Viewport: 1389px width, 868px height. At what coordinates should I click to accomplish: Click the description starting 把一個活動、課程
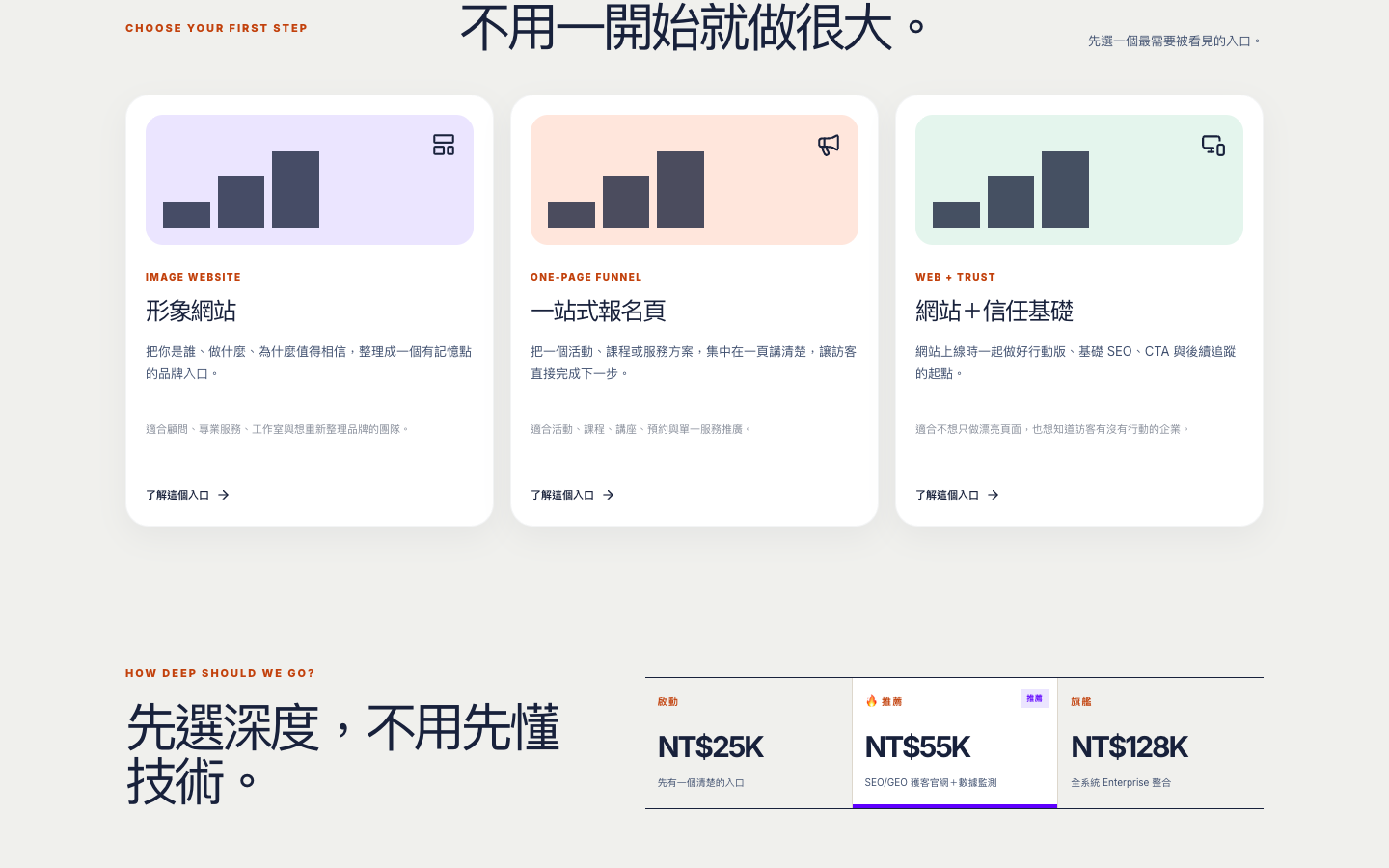(694, 363)
